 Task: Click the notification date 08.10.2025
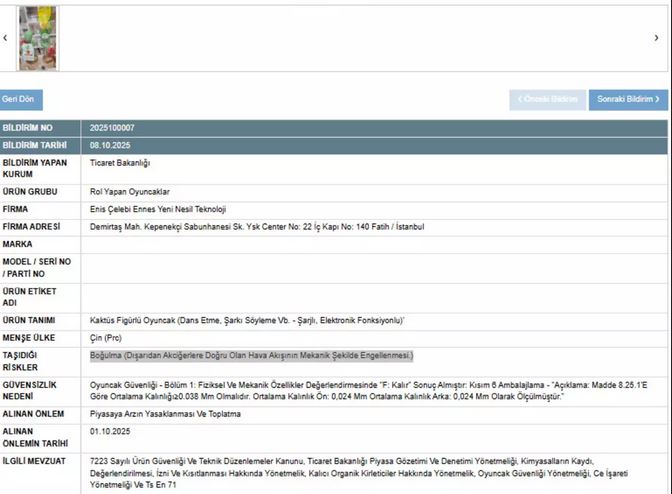110,145
